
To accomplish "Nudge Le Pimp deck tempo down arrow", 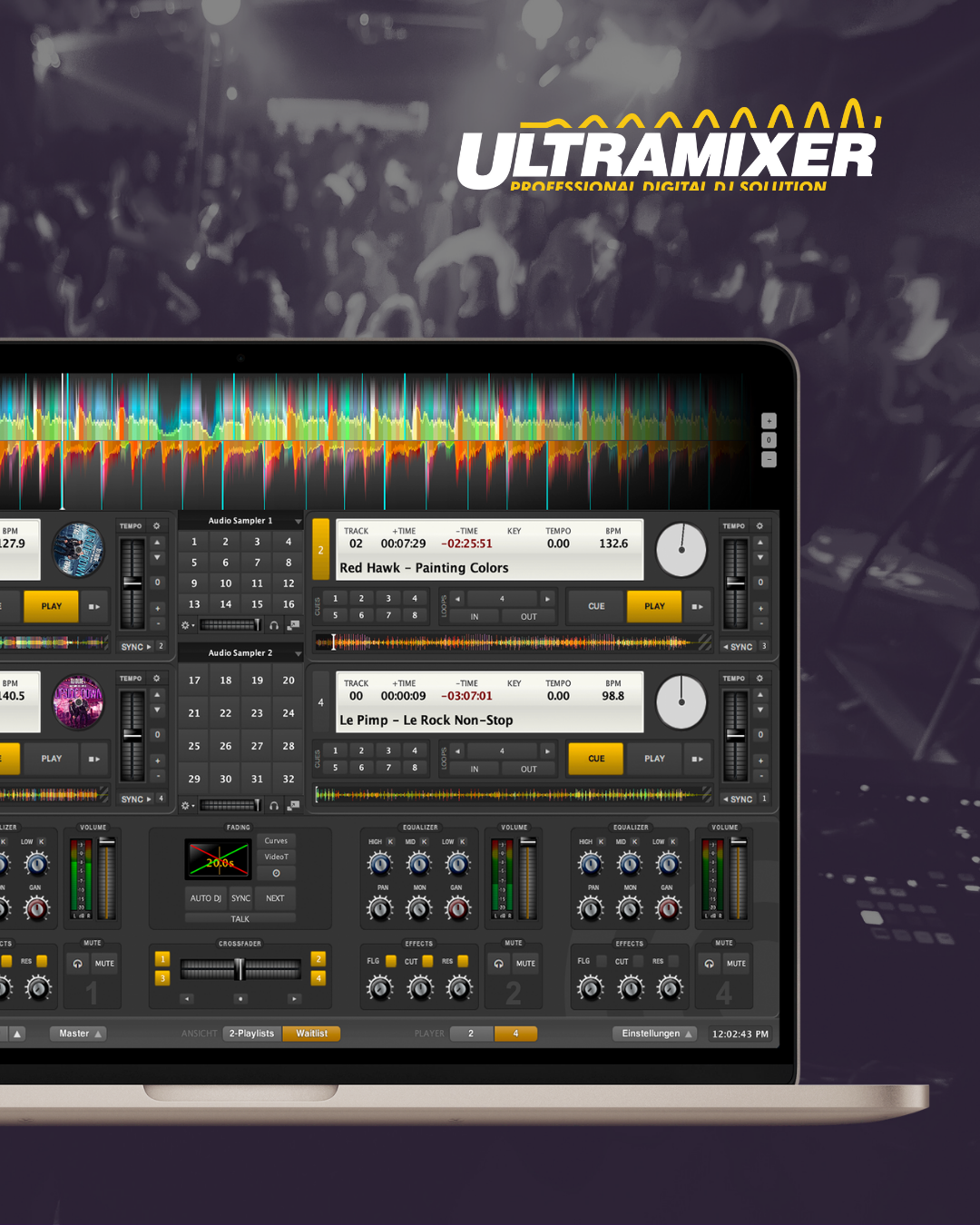I will [x=760, y=710].
